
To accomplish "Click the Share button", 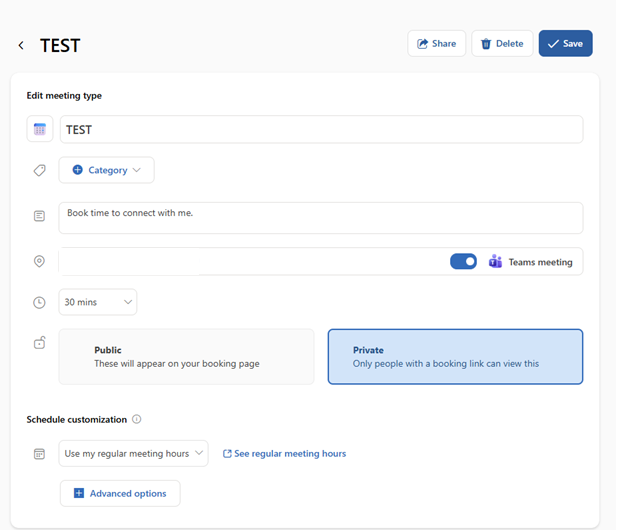I will [437, 43].
